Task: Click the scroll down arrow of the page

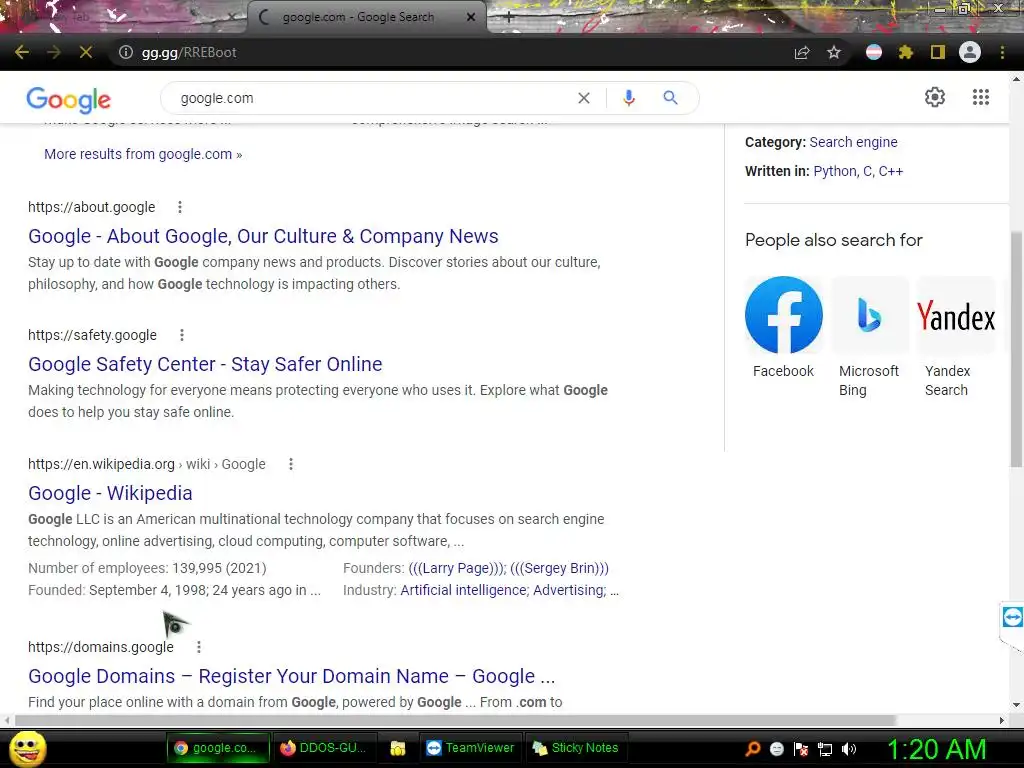Action: tap(1016, 705)
